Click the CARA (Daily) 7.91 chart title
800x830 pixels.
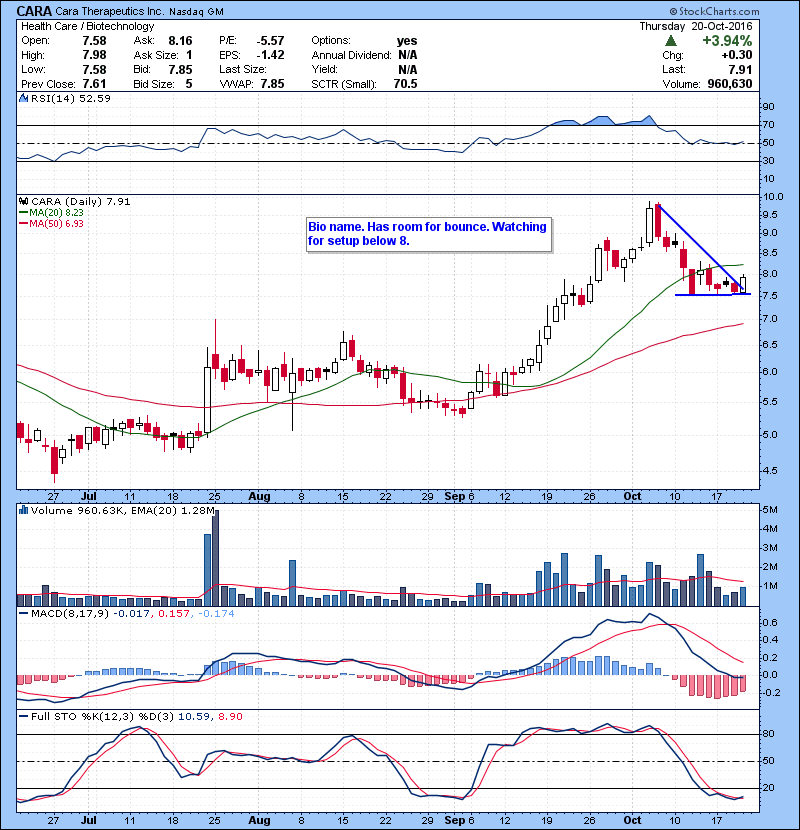click(80, 202)
